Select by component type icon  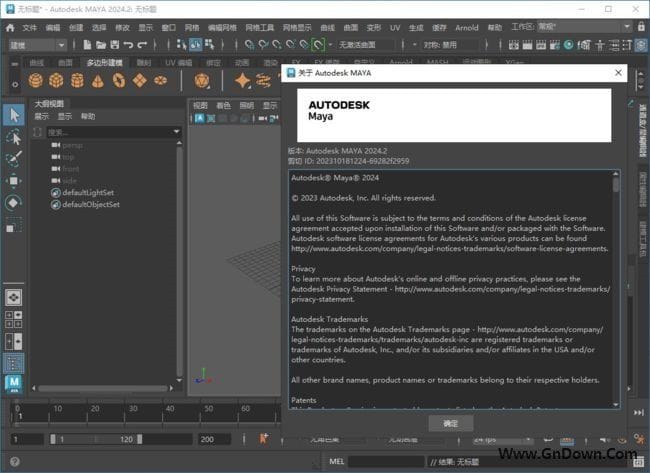[209, 44]
